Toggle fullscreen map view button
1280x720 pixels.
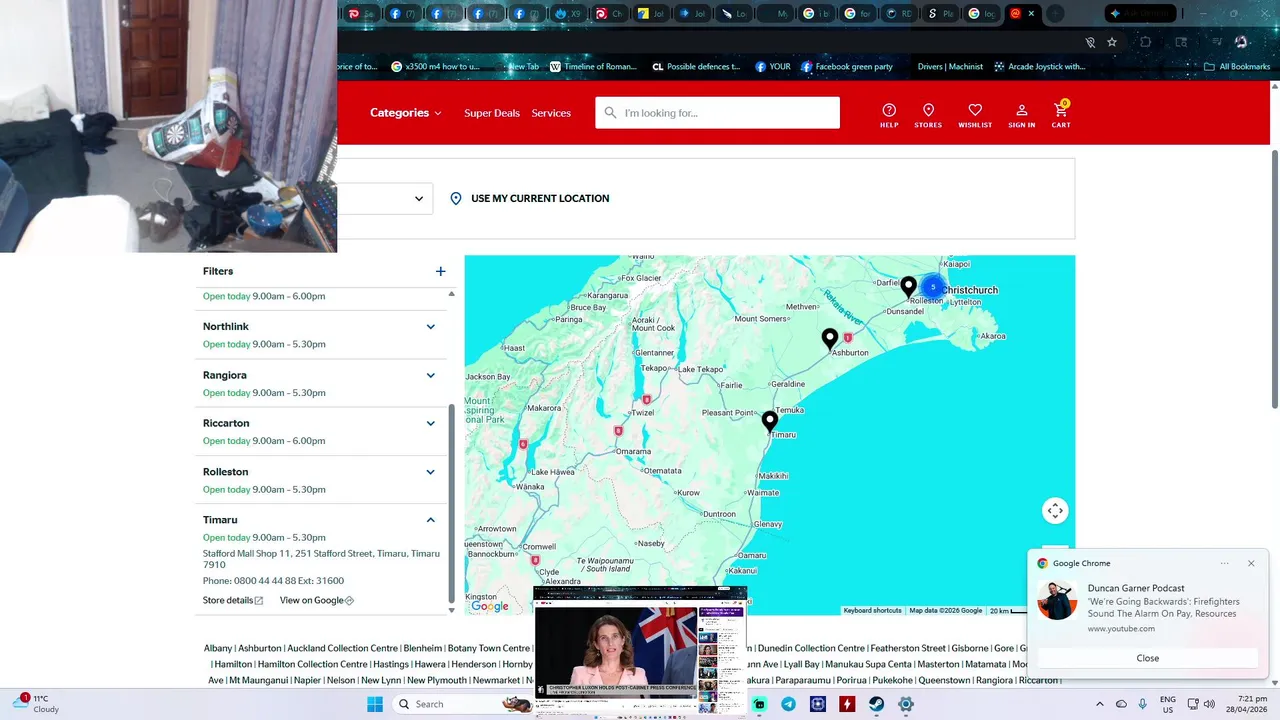[1055, 511]
